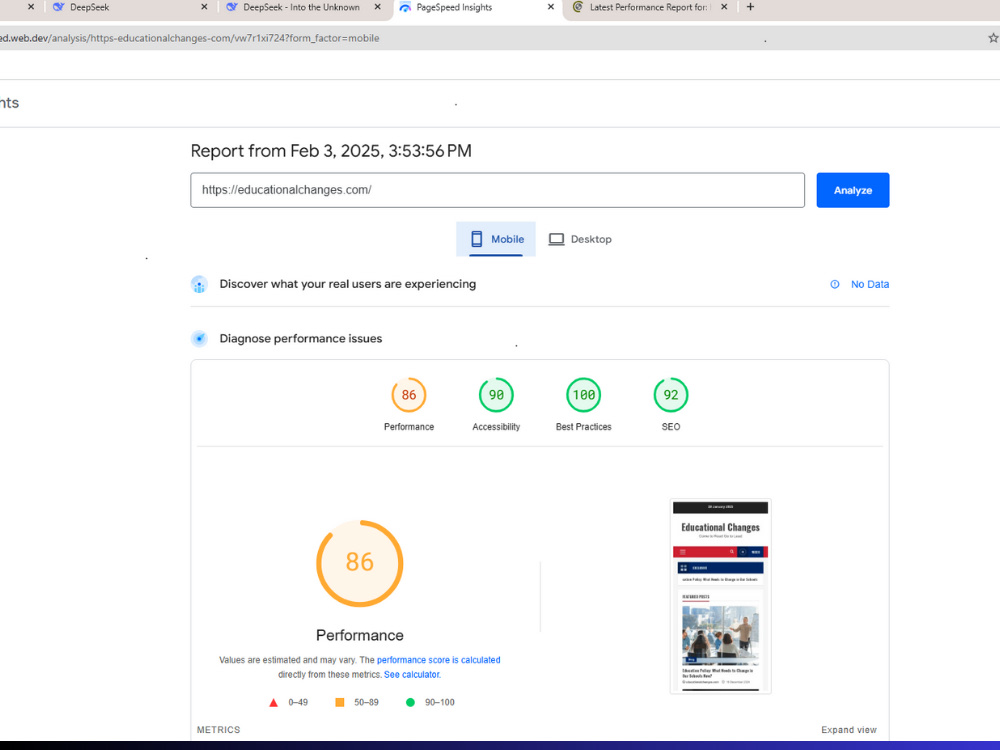
Task: Jump to Best Practices score gauge 100
Action: (x=584, y=395)
